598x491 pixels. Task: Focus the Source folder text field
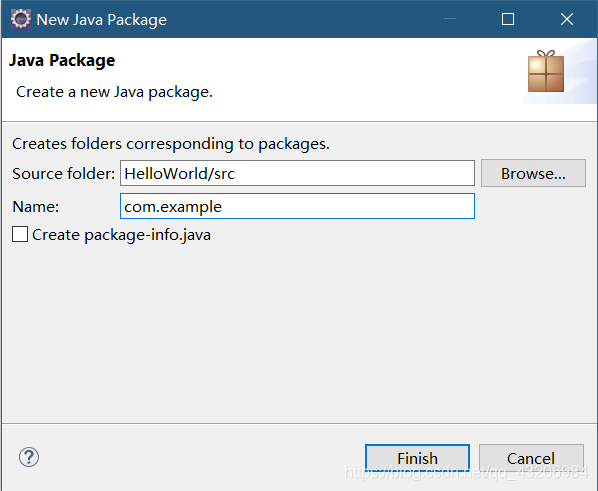point(297,173)
